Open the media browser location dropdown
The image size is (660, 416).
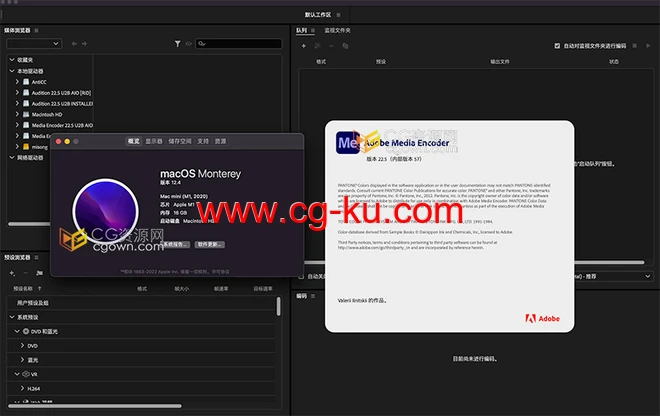(34, 43)
